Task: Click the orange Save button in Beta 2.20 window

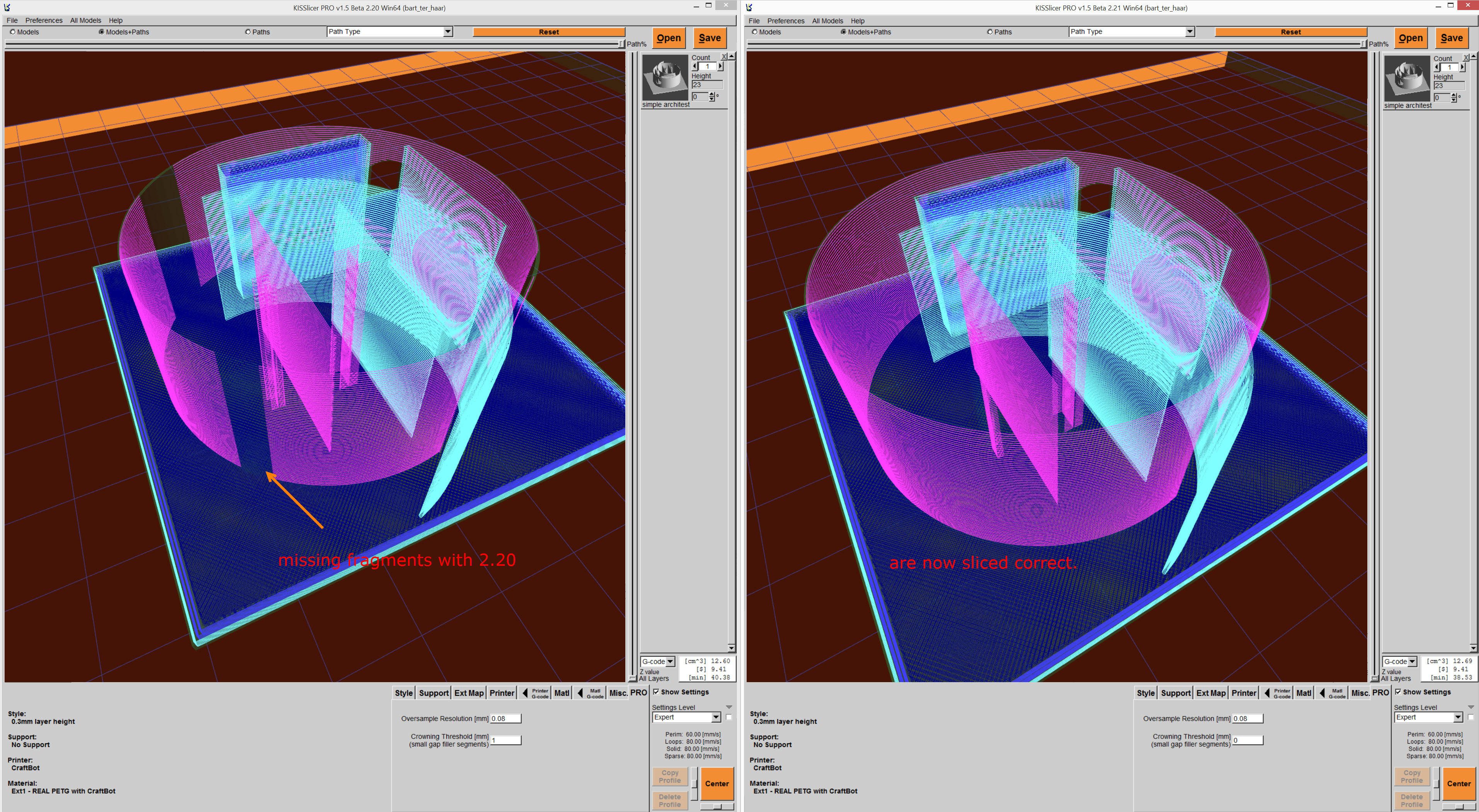Action: click(x=710, y=38)
